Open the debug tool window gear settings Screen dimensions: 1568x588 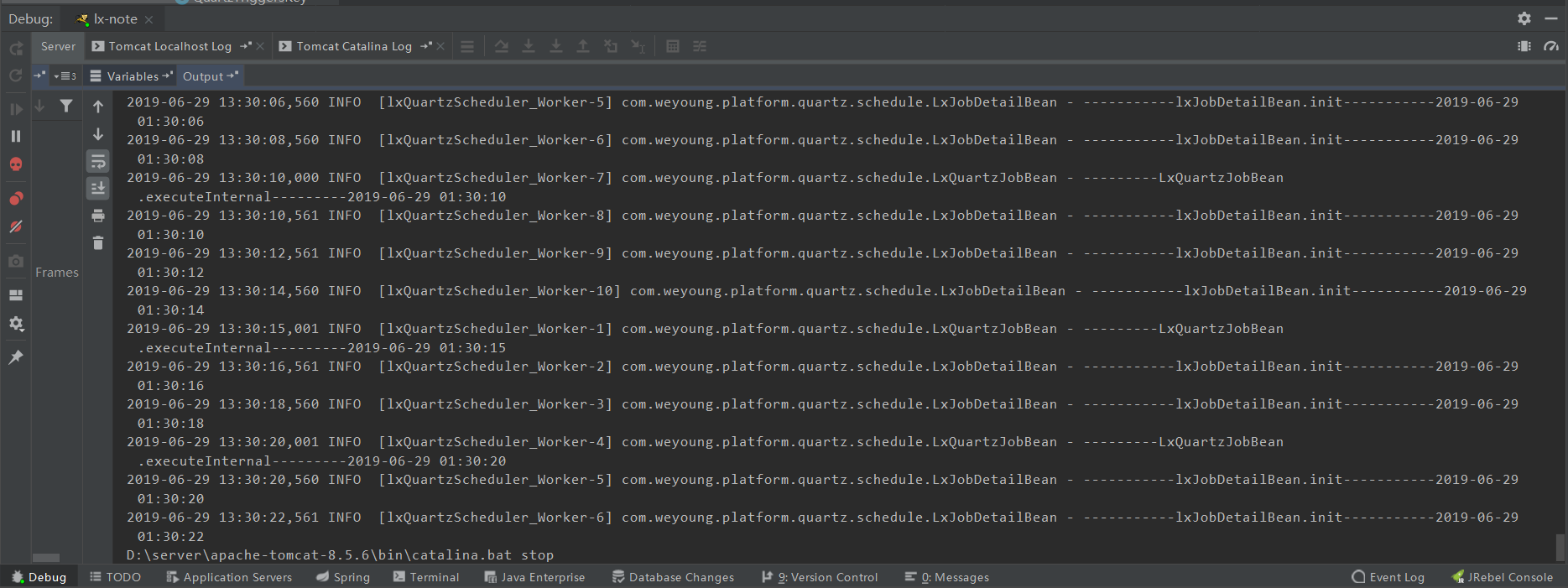coord(1524,18)
